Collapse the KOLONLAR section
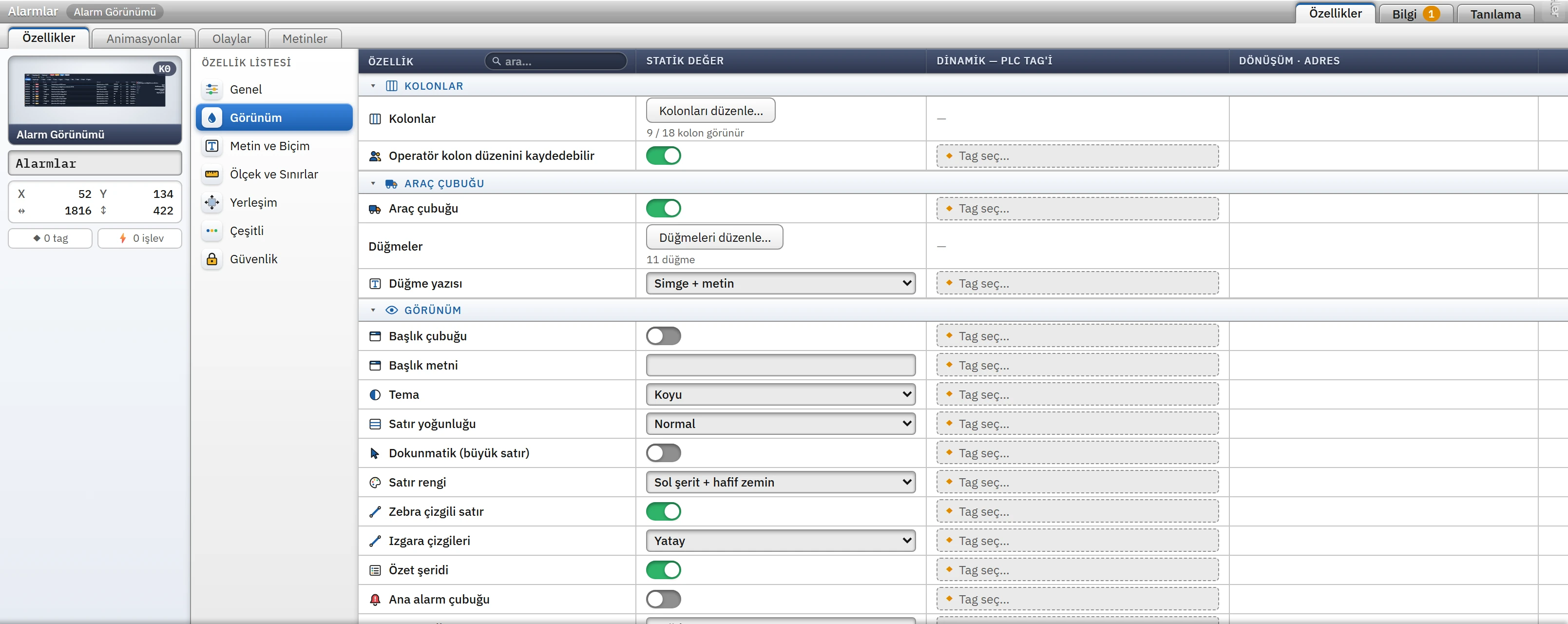Image resolution: width=1568 pixels, height=624 pixels. click(373, 86)
